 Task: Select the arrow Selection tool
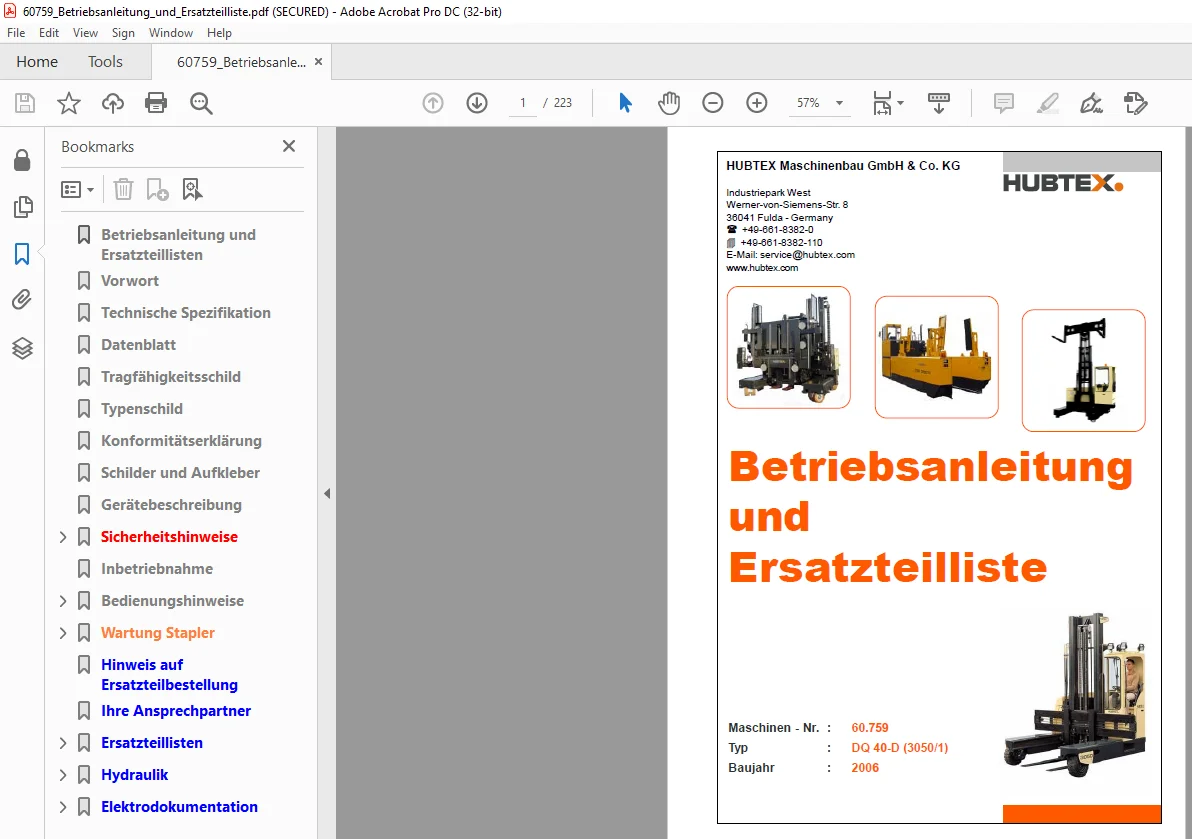(625, 103)
